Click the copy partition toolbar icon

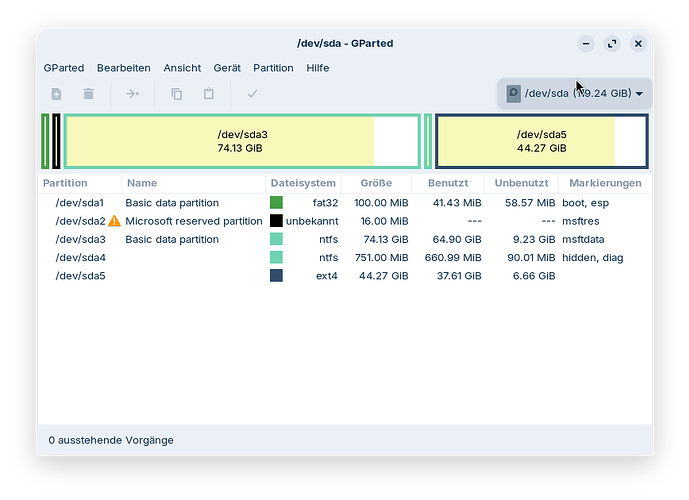pyautogui.click(x=177, y=94)
